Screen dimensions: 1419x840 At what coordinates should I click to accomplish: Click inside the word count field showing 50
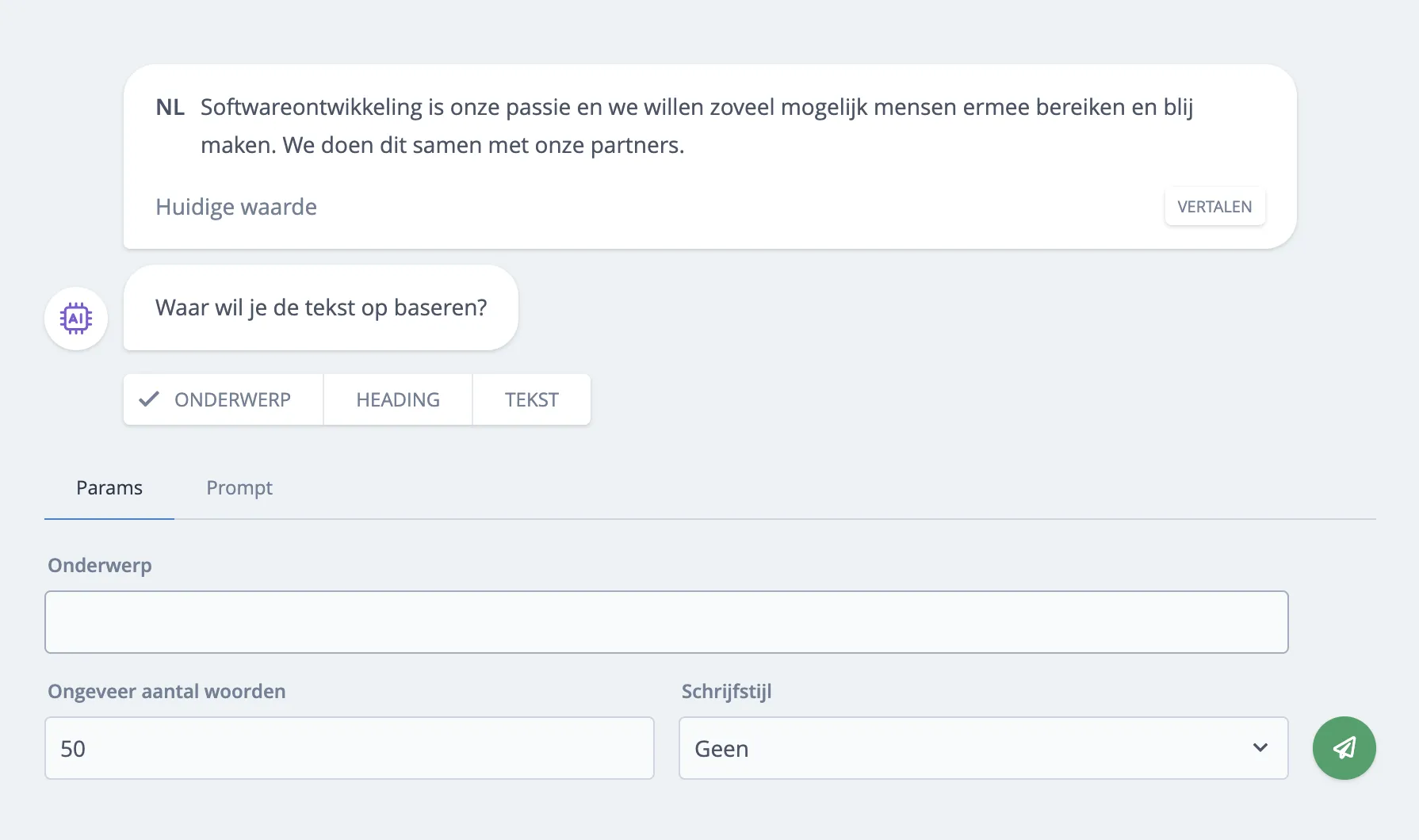pyautogui.click(x=349, y=747)
